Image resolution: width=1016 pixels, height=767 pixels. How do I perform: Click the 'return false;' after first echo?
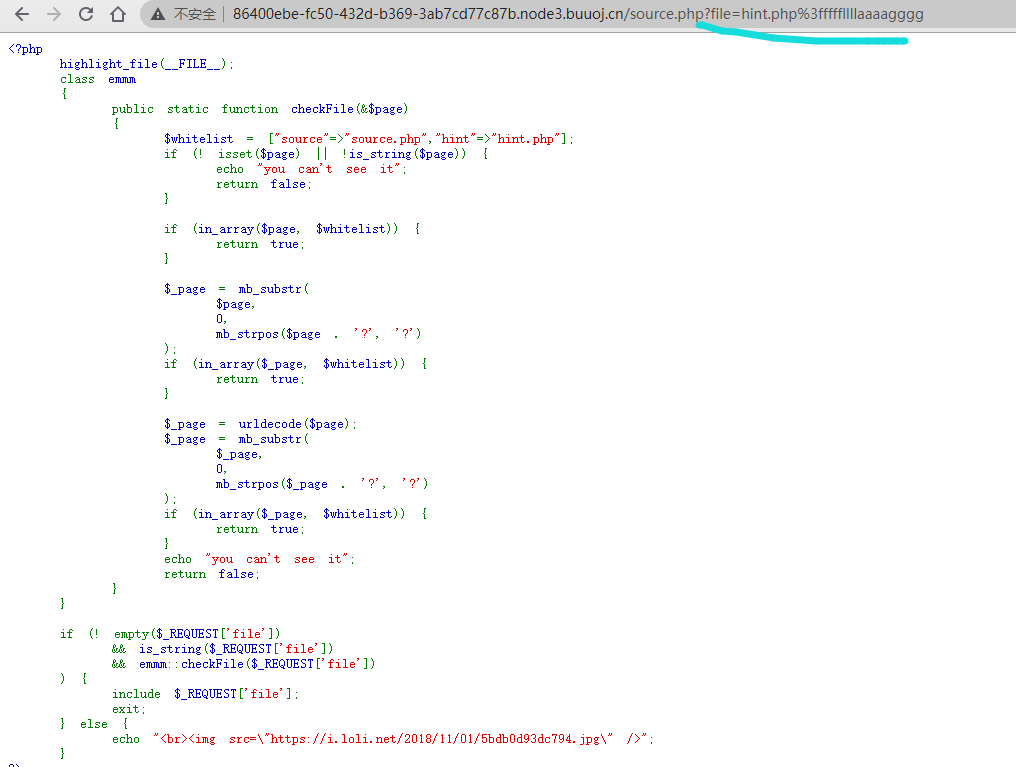(264, 184)
